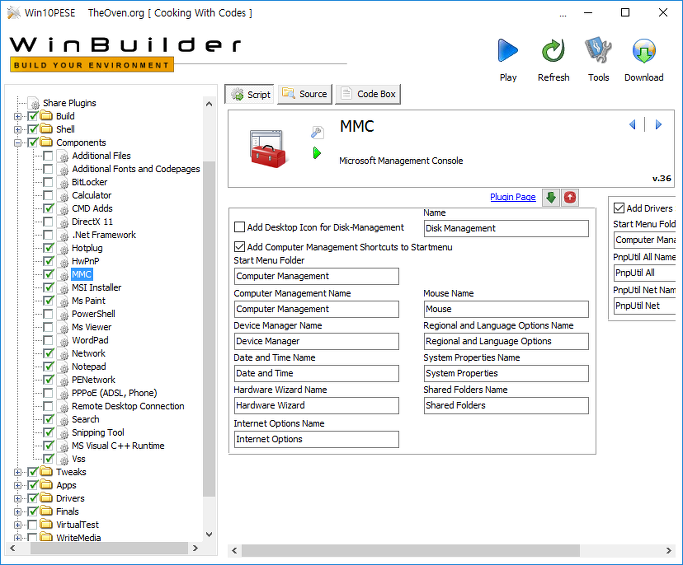Click the MMC red toolbox logo

(268, 149)
